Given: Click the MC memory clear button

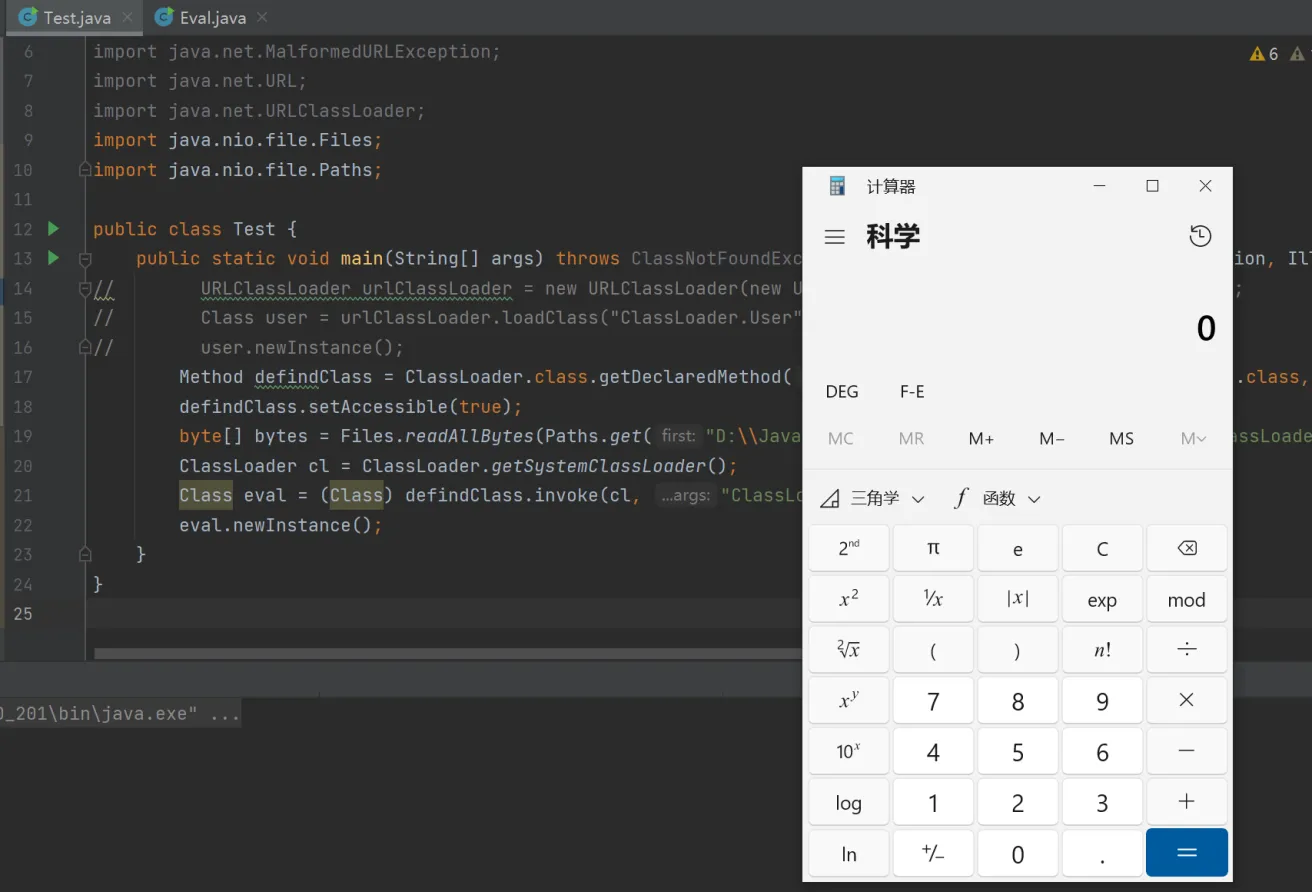Looking at the screenshot, I should pos(841,439).
